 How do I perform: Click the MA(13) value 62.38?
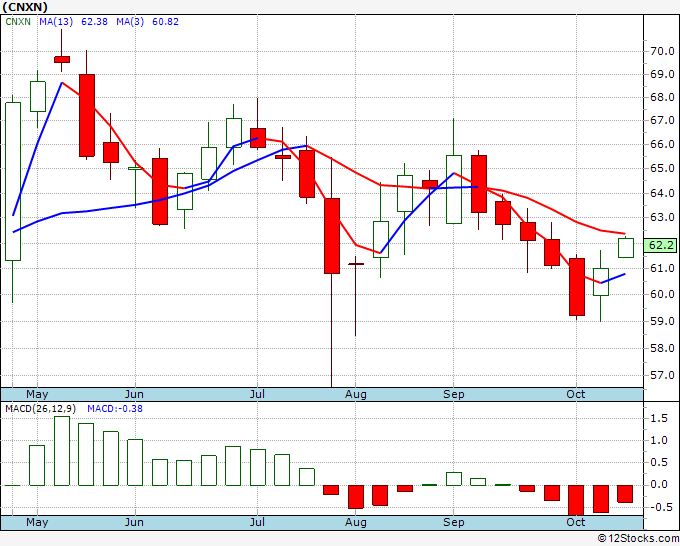pyautogui.click(x=95, y=22)
